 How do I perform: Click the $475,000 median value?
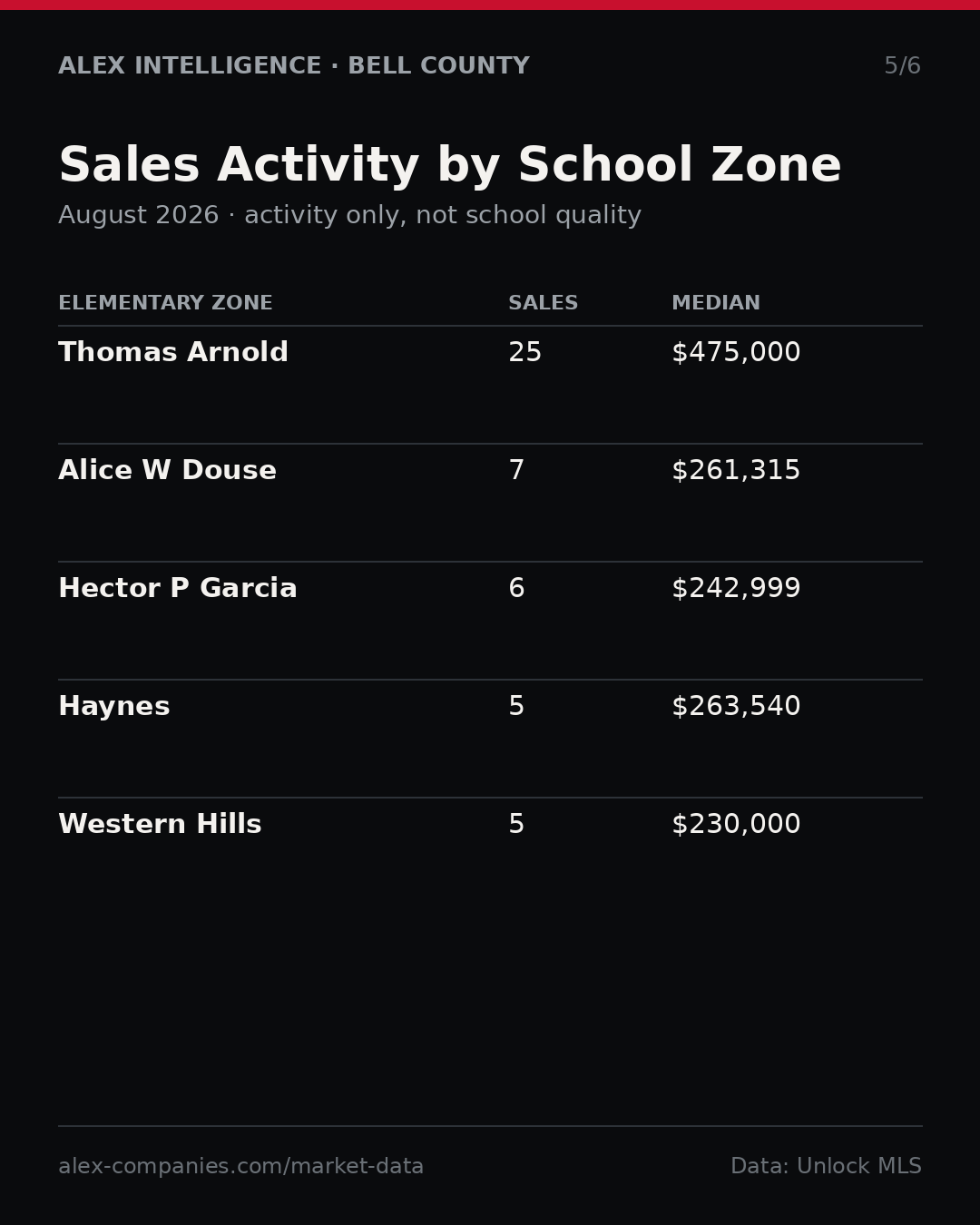point(736,353)
